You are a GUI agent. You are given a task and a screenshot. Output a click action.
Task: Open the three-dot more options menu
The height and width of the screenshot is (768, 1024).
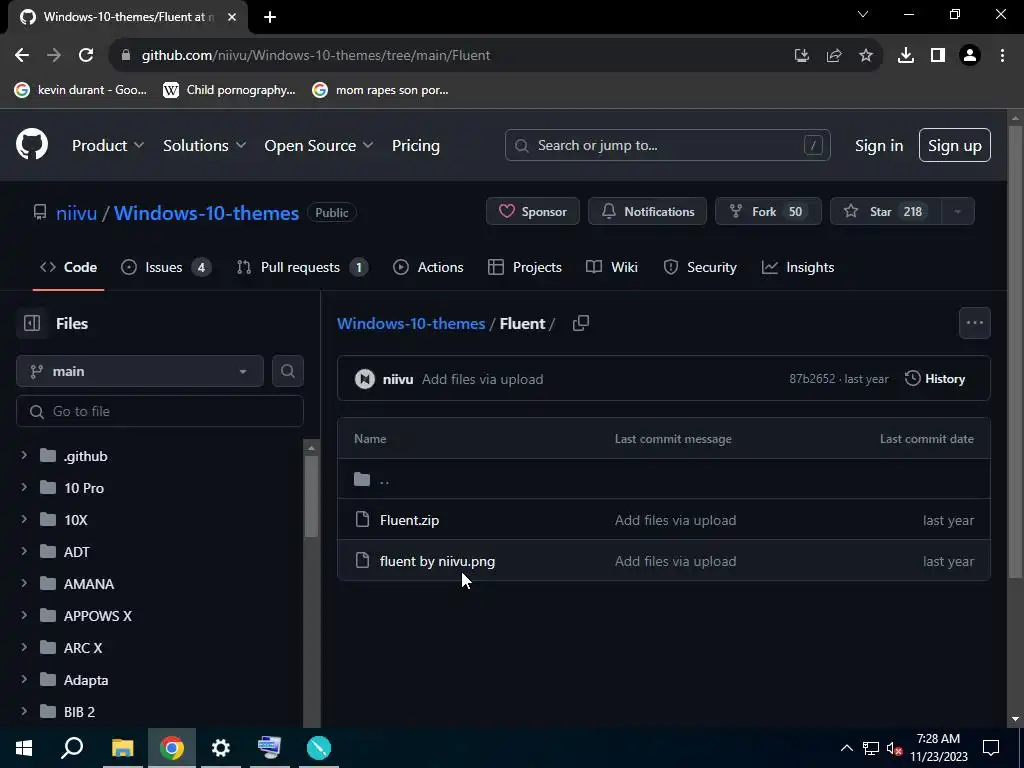[974, 323]
